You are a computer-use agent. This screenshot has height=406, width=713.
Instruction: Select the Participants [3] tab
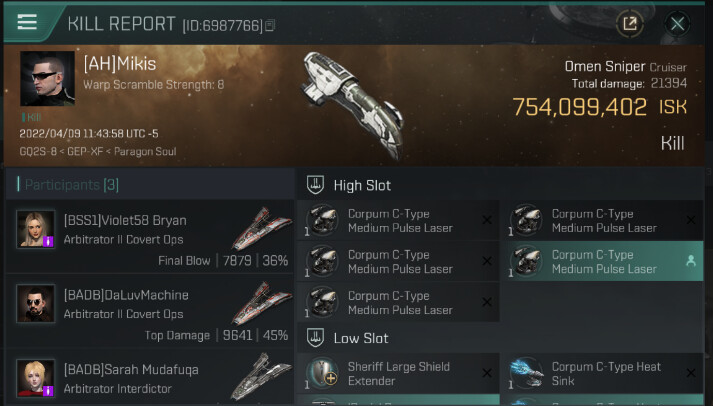(x=68, y=185)
